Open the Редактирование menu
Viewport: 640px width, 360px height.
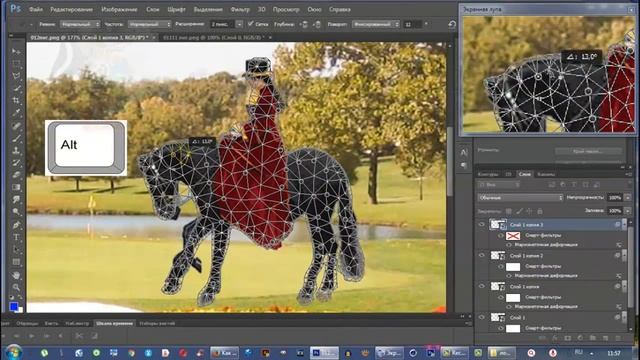71,9
